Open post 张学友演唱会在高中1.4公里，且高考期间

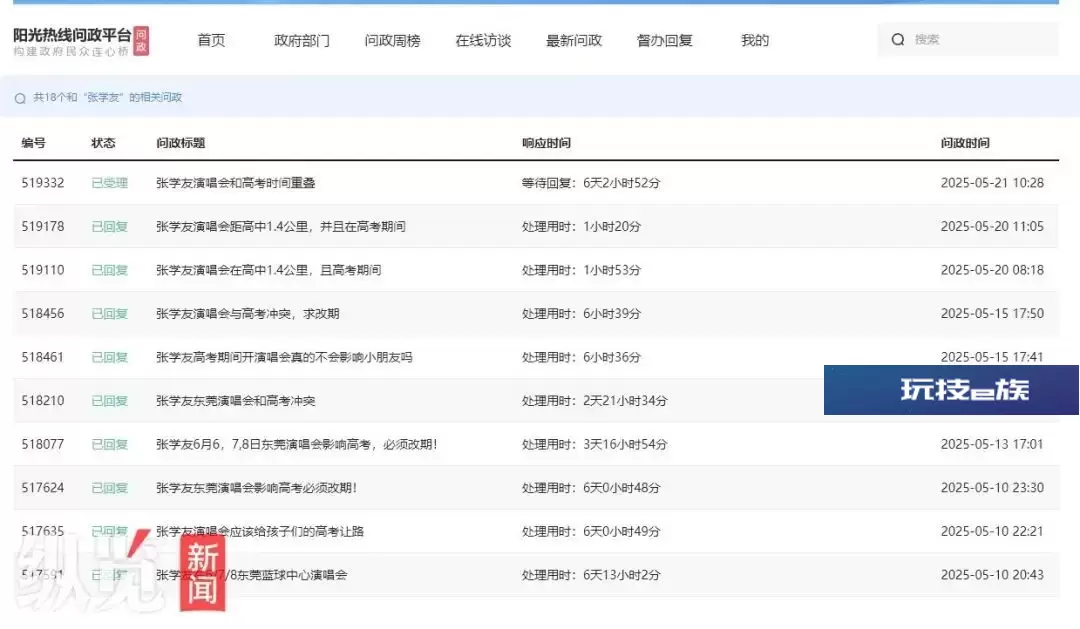tap(269, 269)
